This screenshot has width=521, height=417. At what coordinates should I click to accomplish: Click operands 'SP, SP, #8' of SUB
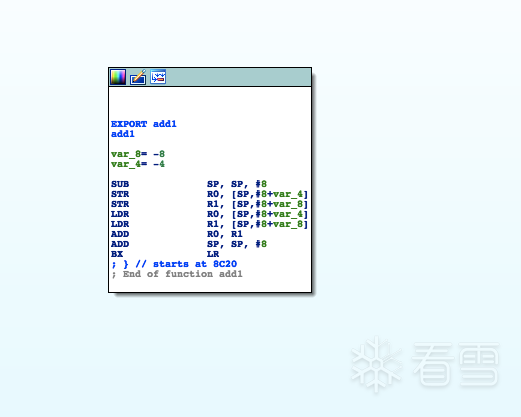click(237, 184)
